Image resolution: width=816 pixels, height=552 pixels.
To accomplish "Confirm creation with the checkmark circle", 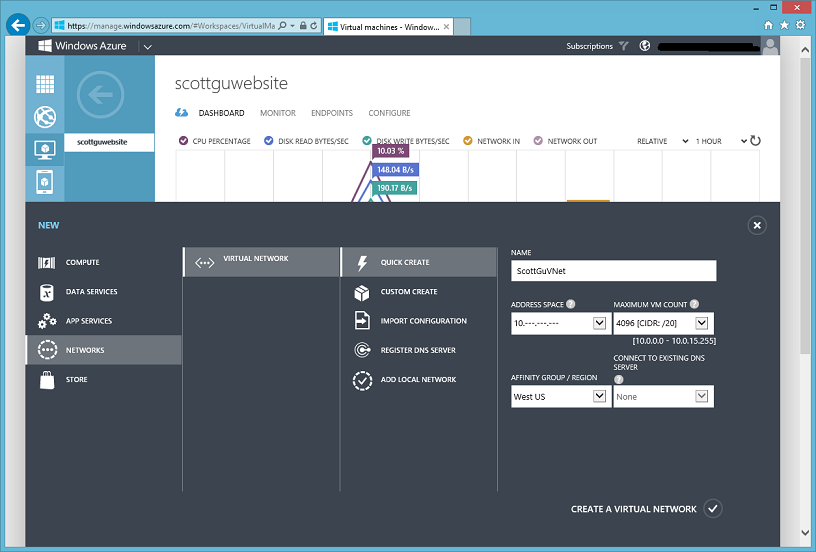I will point(713,508).
